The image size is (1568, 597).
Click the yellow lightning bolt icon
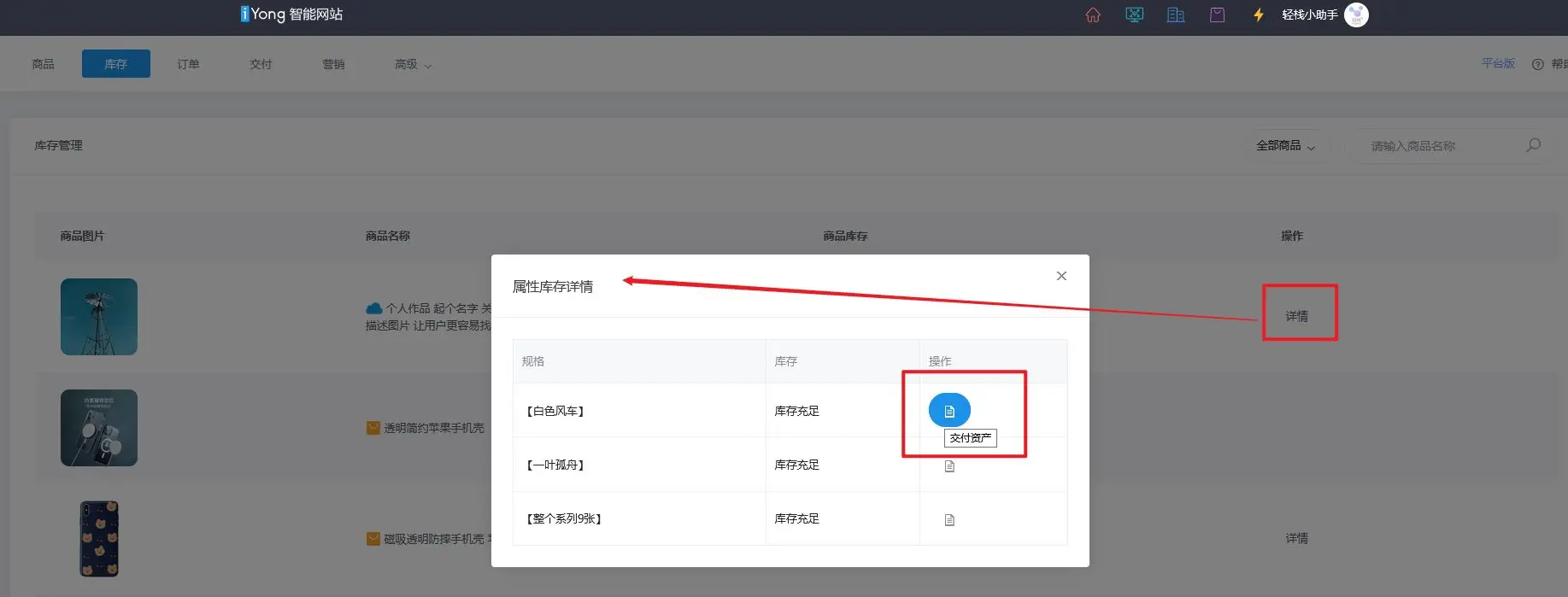(1258, 15)
